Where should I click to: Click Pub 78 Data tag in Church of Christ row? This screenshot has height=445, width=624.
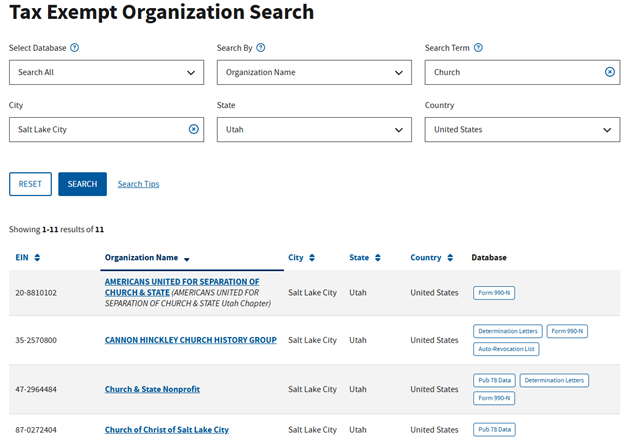point(494,429)
